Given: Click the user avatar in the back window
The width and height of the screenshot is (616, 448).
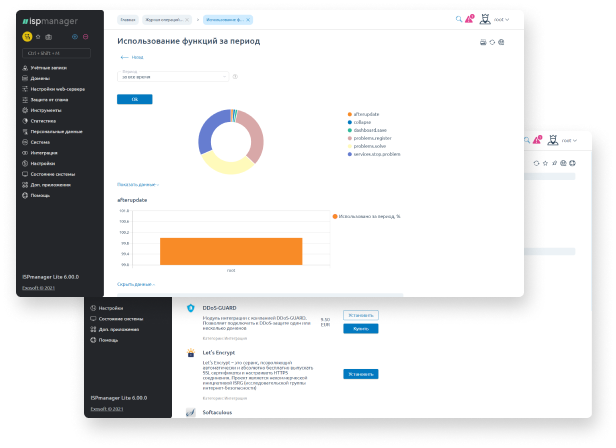Looking at the screenshot, I should pyautogui.click(x=553, y=140).
